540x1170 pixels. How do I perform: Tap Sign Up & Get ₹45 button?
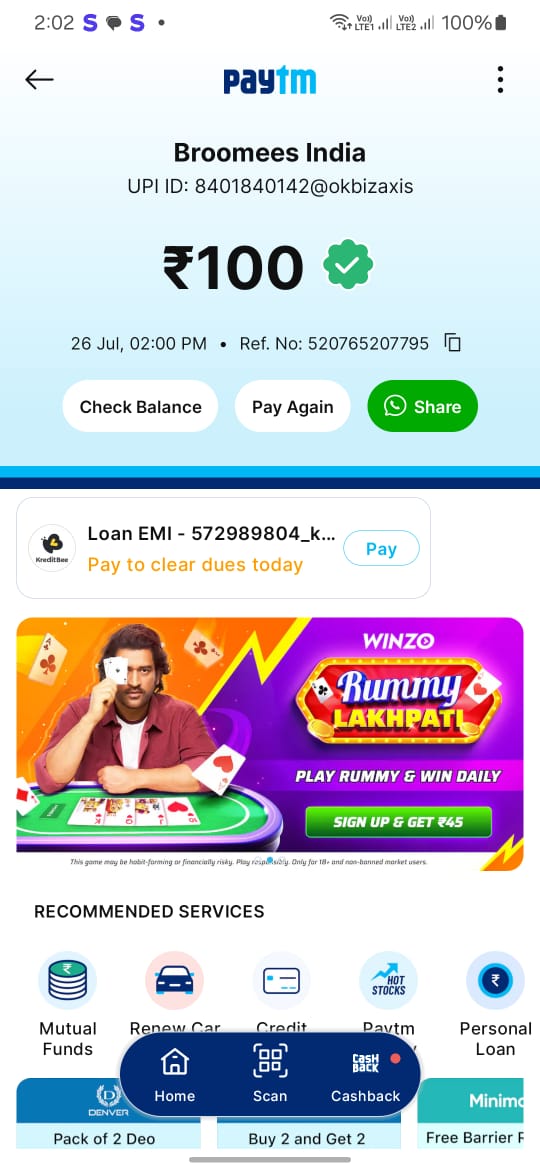[x=398, y=822]
